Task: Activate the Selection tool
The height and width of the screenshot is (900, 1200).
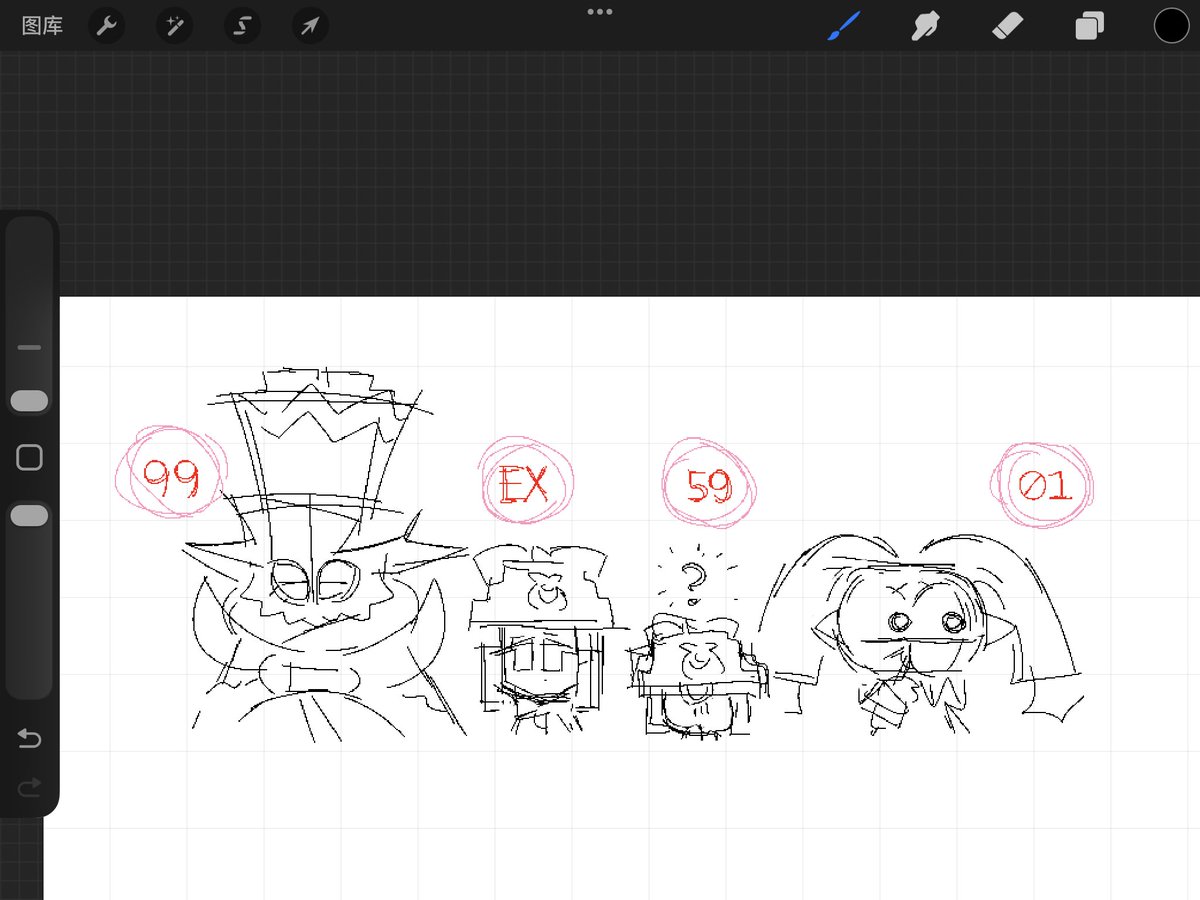Action: 242,26
